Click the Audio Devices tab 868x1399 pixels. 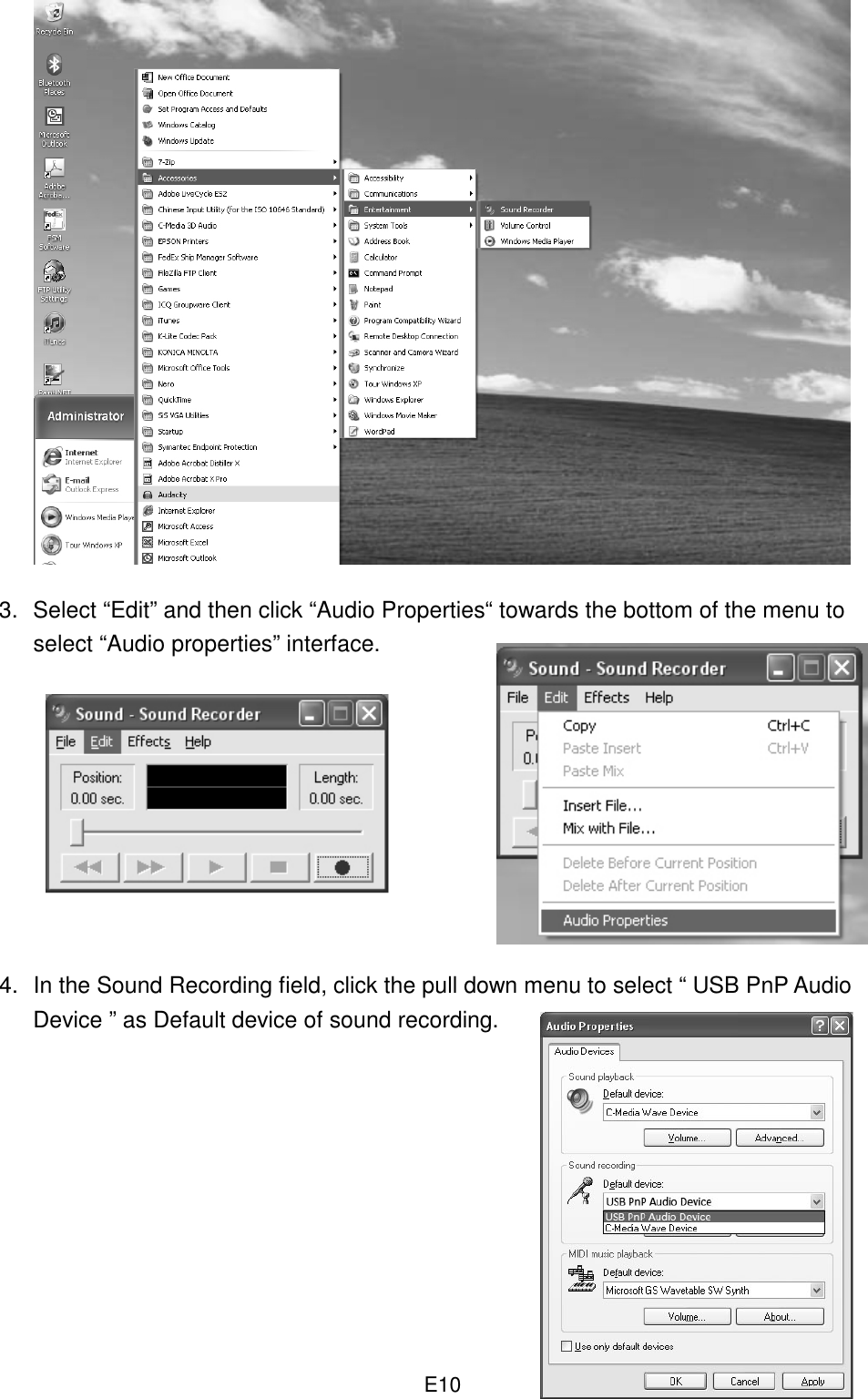pos(584,1051)
